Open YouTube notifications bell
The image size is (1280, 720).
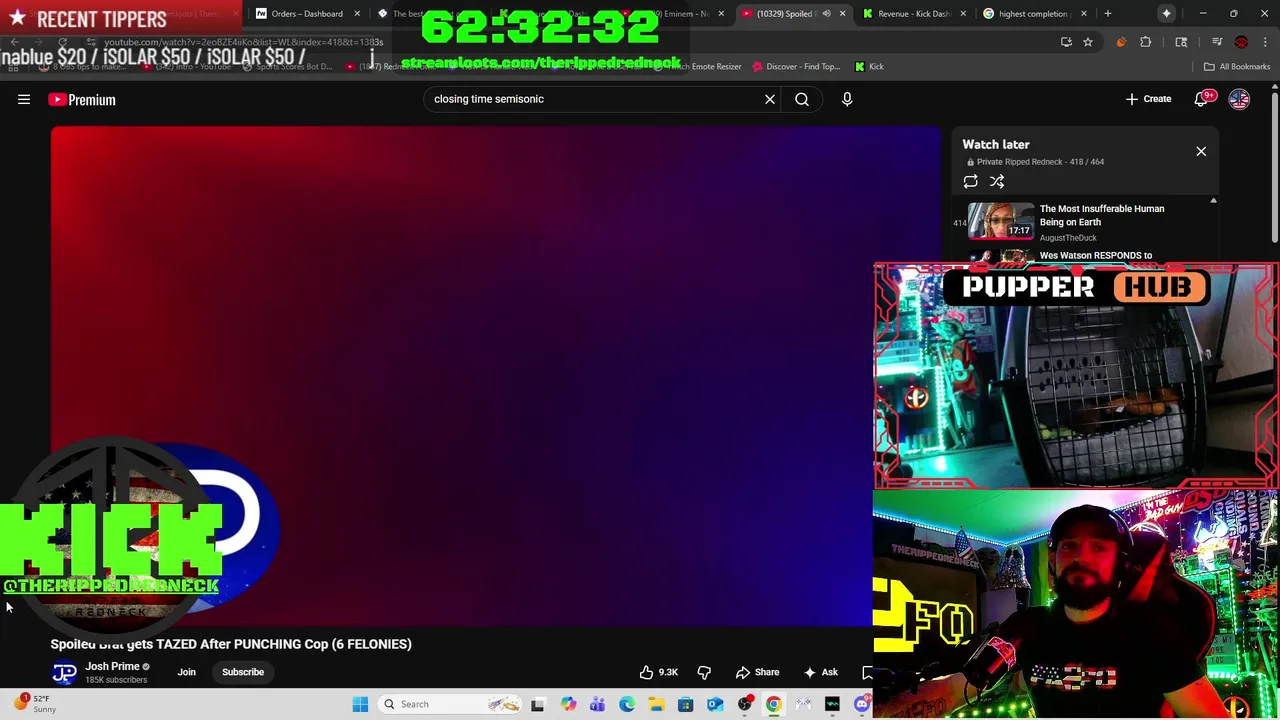[x=1202, y=99]
